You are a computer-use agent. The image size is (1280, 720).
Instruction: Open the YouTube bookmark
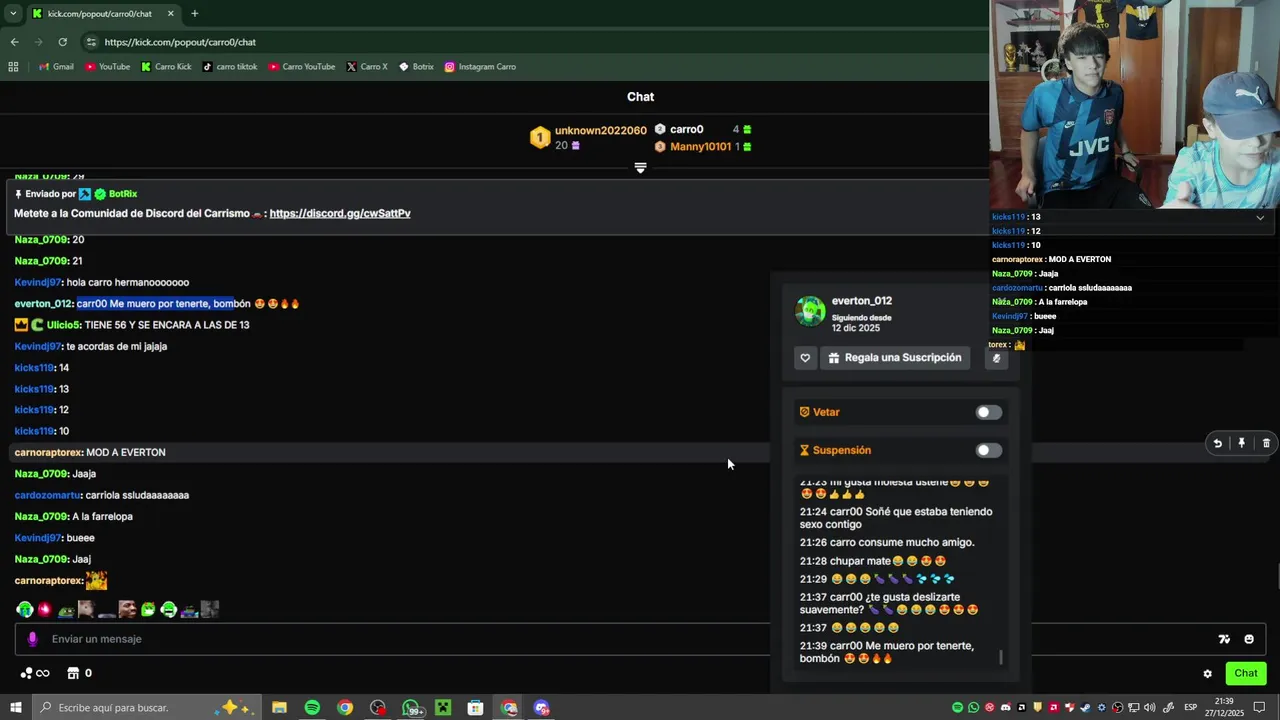coord(107,67)
